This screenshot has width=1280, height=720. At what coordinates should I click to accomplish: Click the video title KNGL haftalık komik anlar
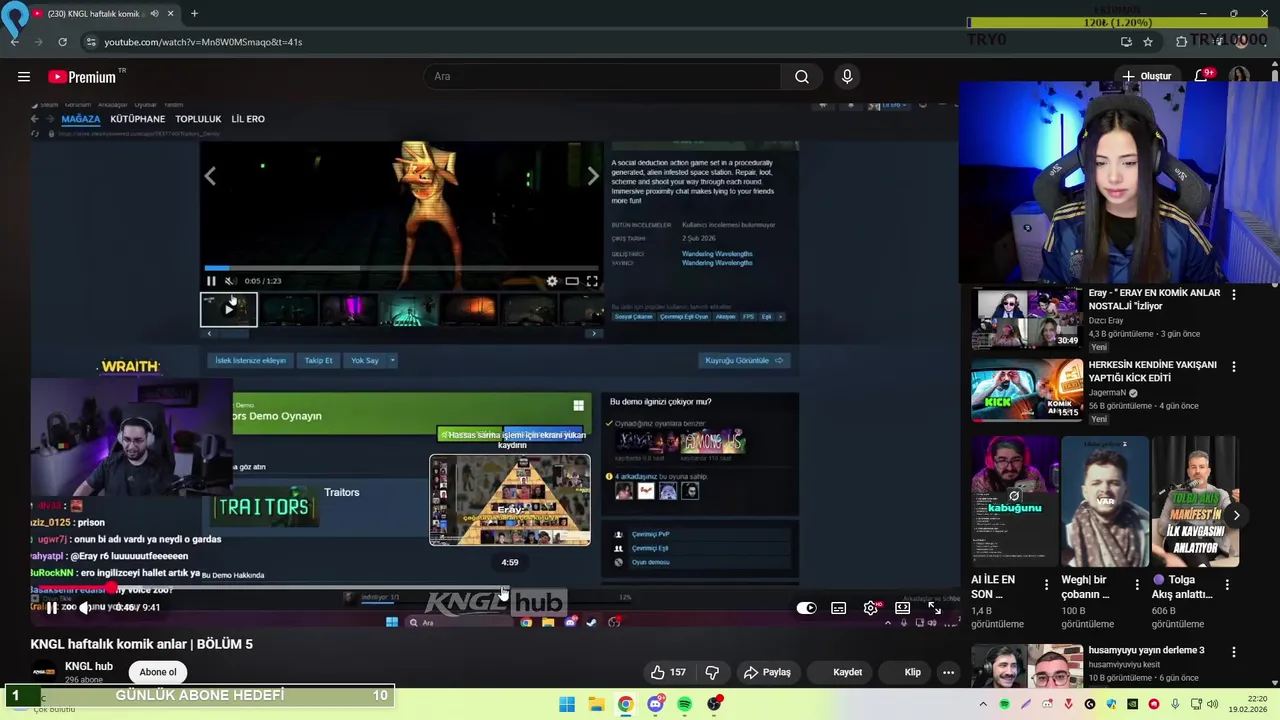(141, 644)
